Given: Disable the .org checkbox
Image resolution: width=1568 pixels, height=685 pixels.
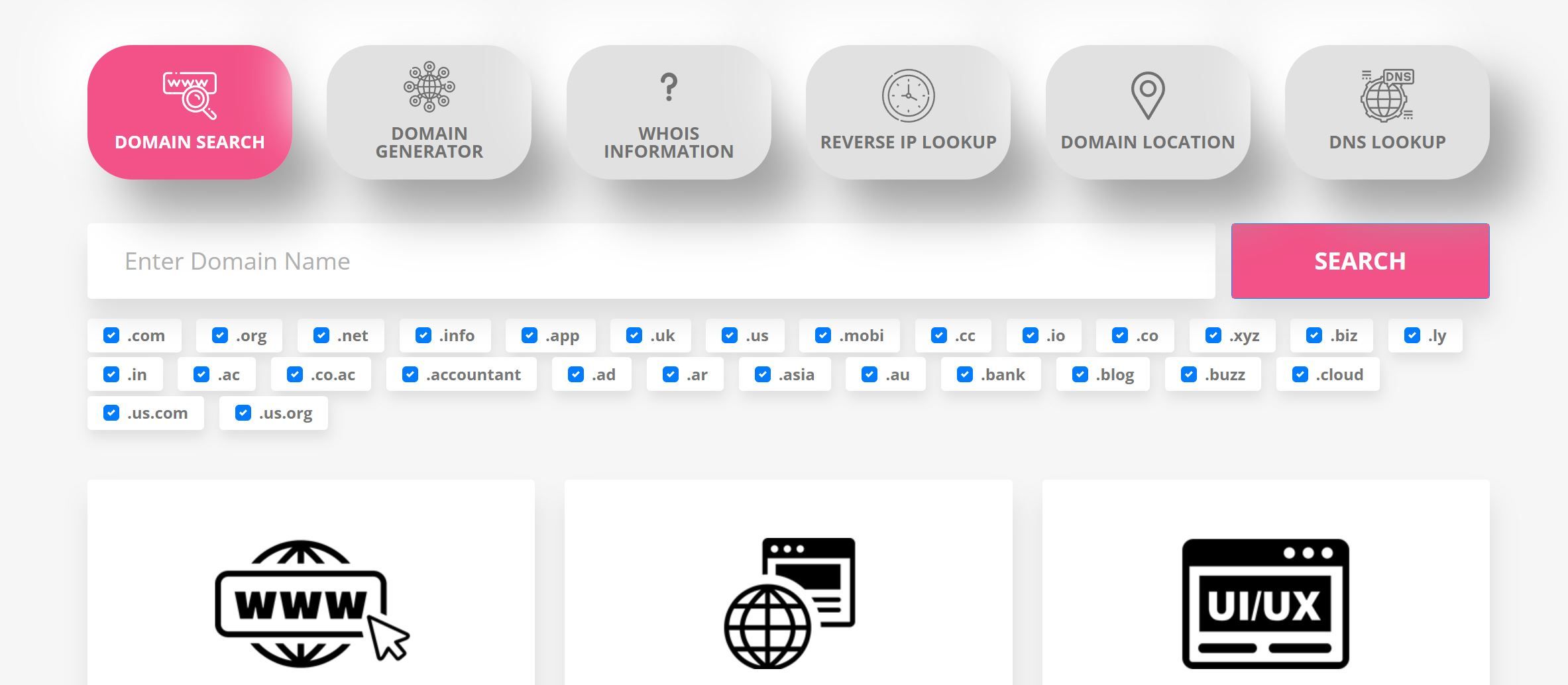Looking at the screenshot, I should pos(219,336).
